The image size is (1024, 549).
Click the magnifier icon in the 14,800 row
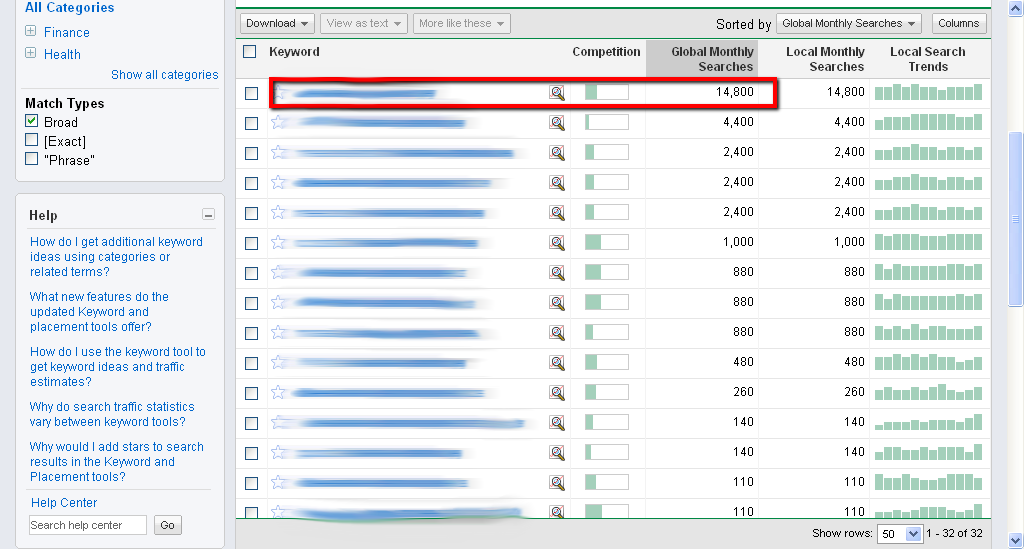click(557, 93)
